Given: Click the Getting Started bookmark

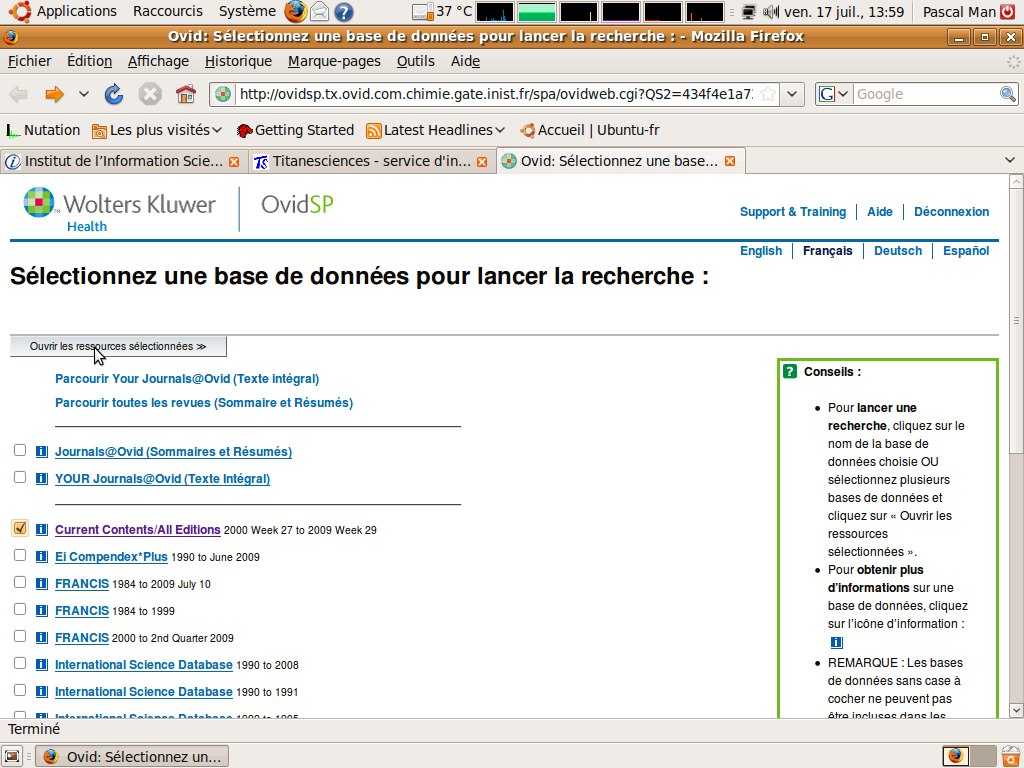Looking at the screenshot, I should 295,131.
